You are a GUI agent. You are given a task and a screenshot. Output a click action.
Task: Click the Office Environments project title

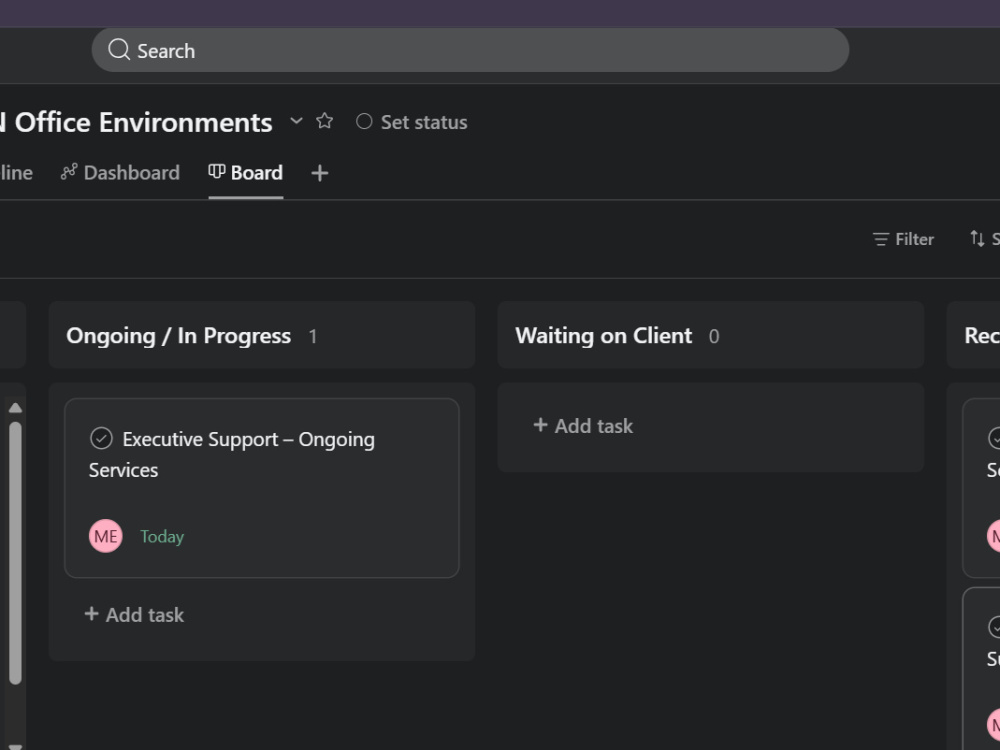[x=136, y=122]
